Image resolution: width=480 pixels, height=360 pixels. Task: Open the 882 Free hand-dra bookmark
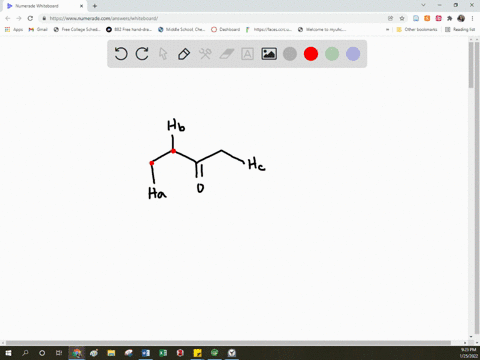point(129,29)
